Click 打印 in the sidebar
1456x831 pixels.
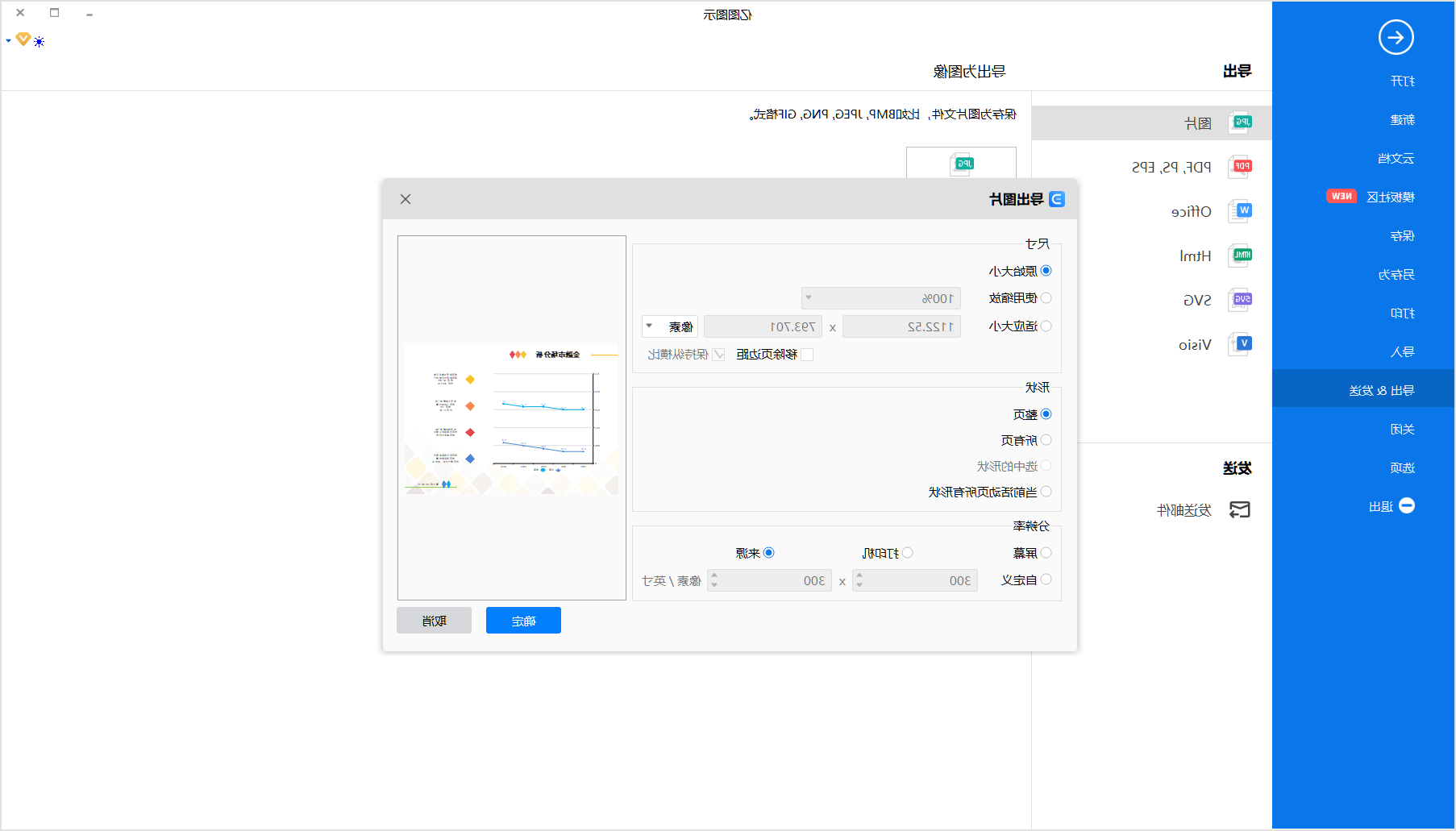point(1403,314)
